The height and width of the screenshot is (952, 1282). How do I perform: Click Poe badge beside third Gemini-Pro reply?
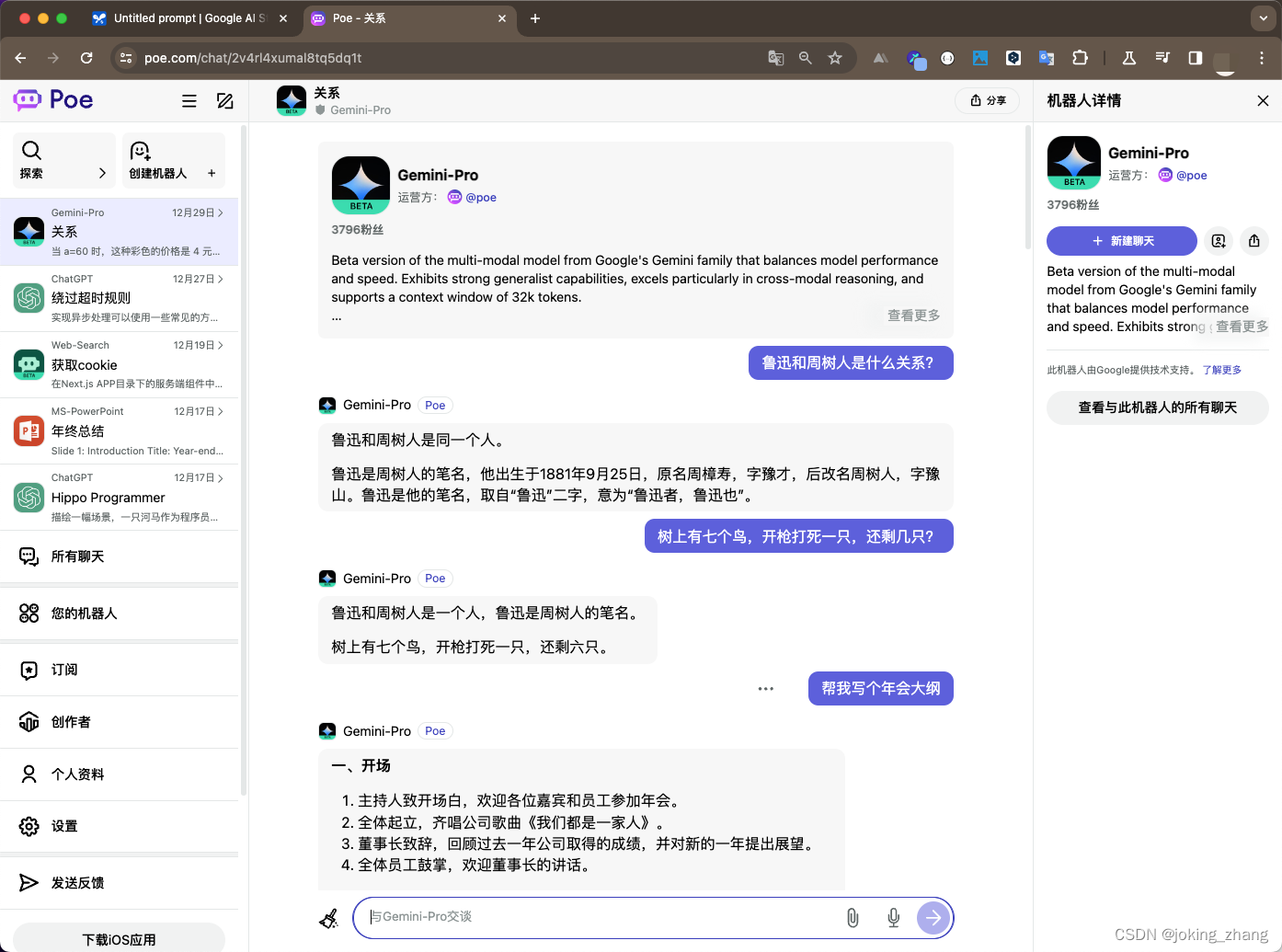435,731
